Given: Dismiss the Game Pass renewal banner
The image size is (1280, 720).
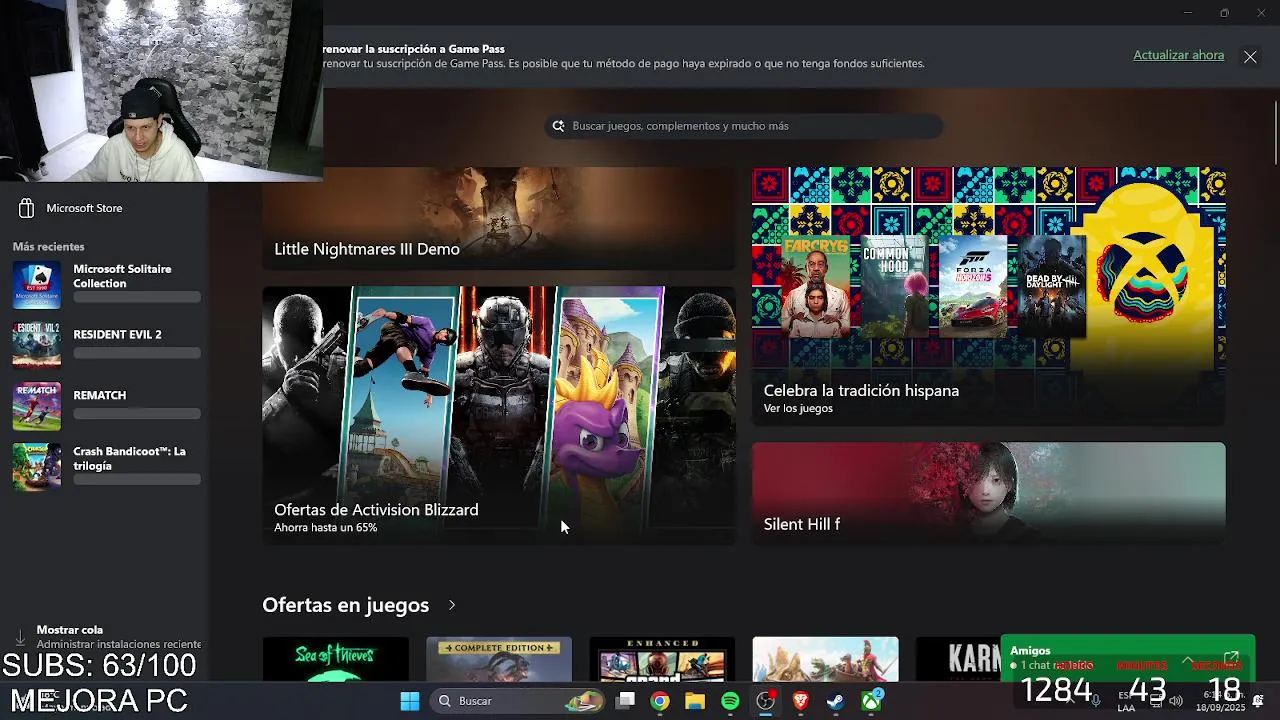Looking at the screenshot, I should tap(1250, 57).
